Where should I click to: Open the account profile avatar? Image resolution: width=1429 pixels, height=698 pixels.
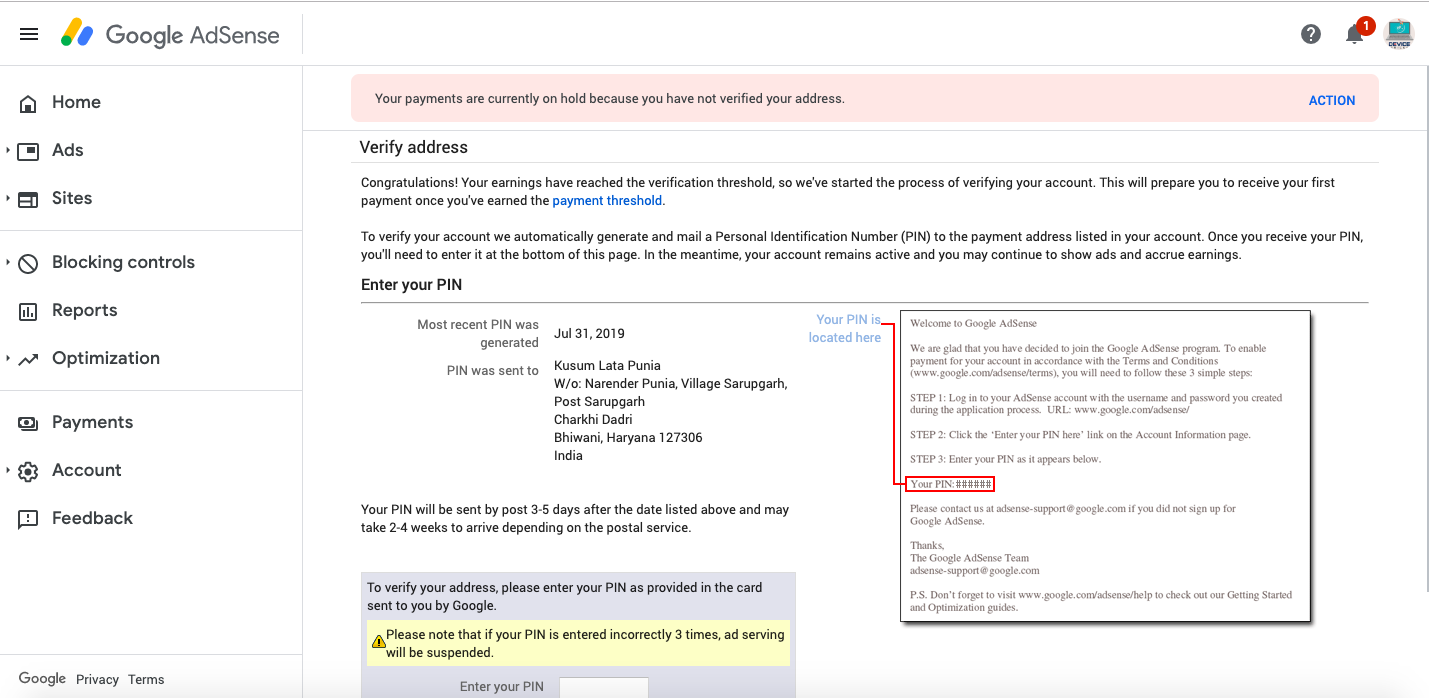[x=1399, y=34]
